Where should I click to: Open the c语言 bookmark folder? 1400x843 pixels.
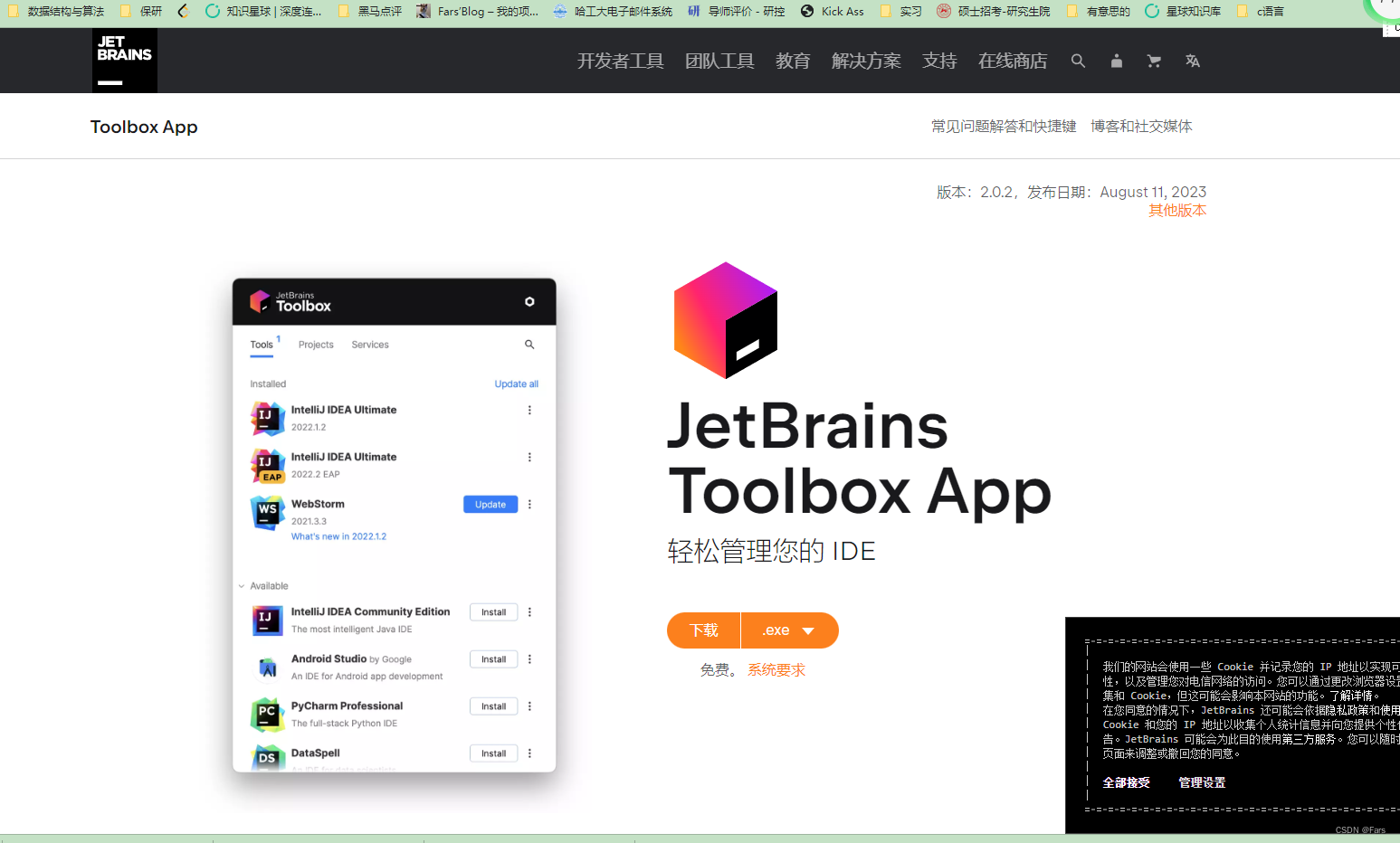(x=1261, y=11)
